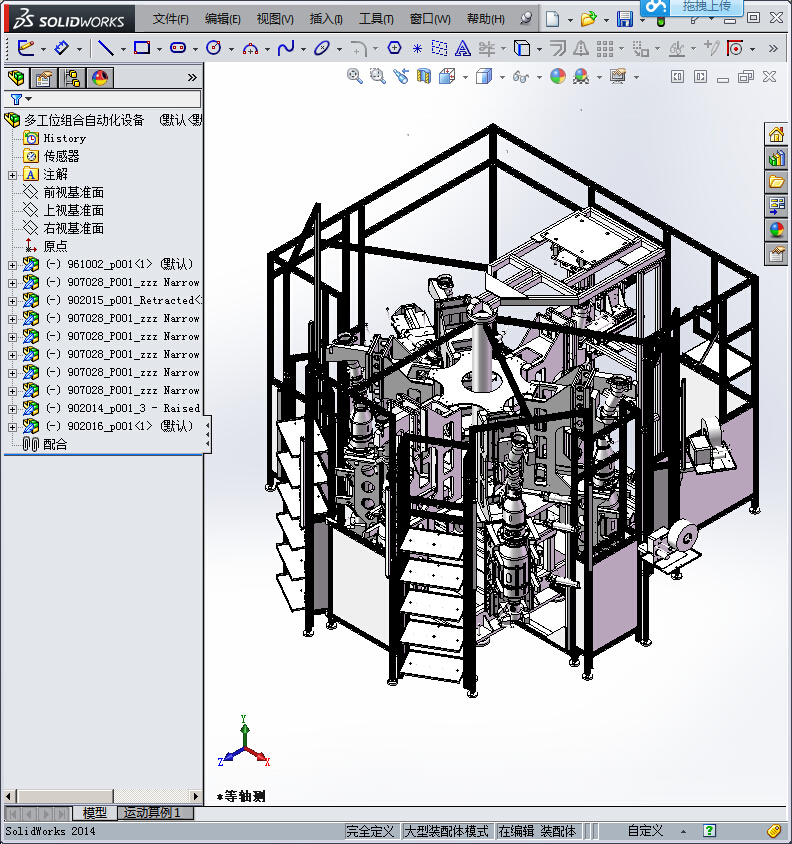Expand more manager tabs with chevron
The height and width of the screenshot is (844, 792).
192,78
